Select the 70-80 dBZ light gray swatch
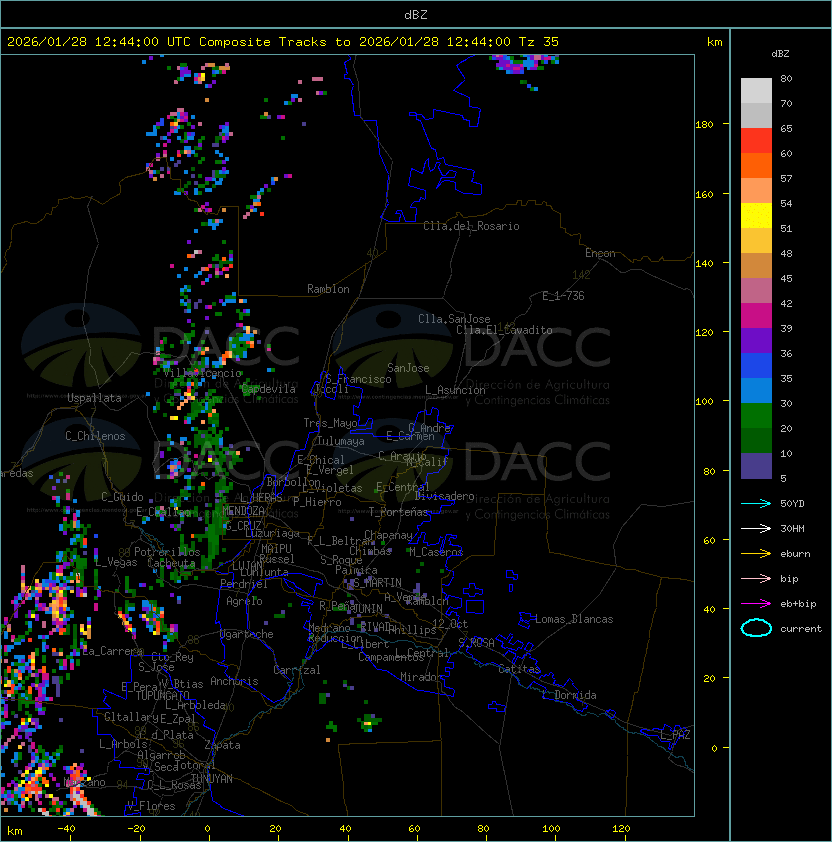 pyautogui.click(x=756, y=90)
